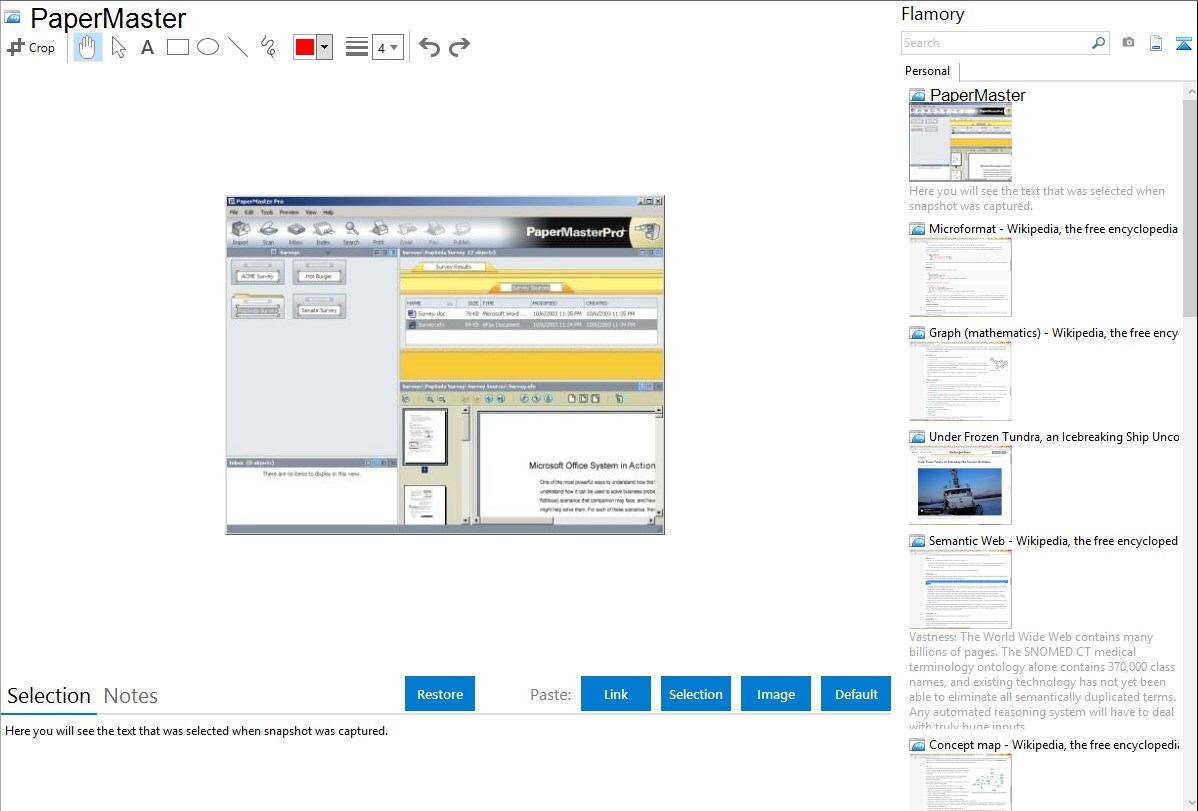This screenshot has height=811, width=1198.
Task: Click the "PaperMaster" title in the snapshot list
Action: click(977, 95)
